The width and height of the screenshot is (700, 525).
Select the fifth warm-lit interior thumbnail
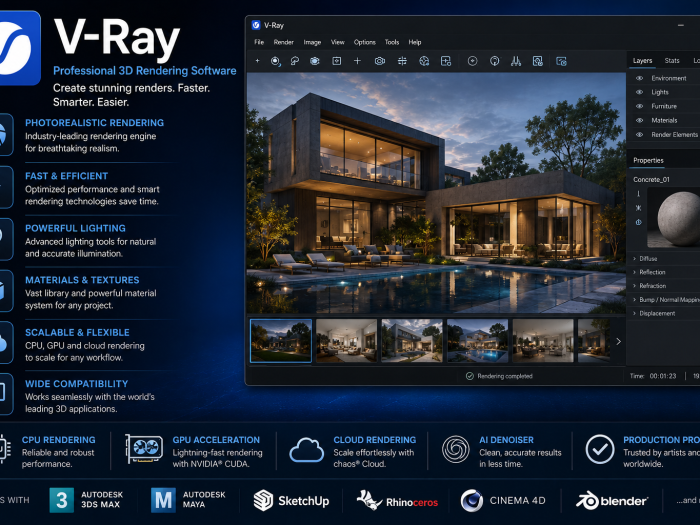[x=543, y=341]
